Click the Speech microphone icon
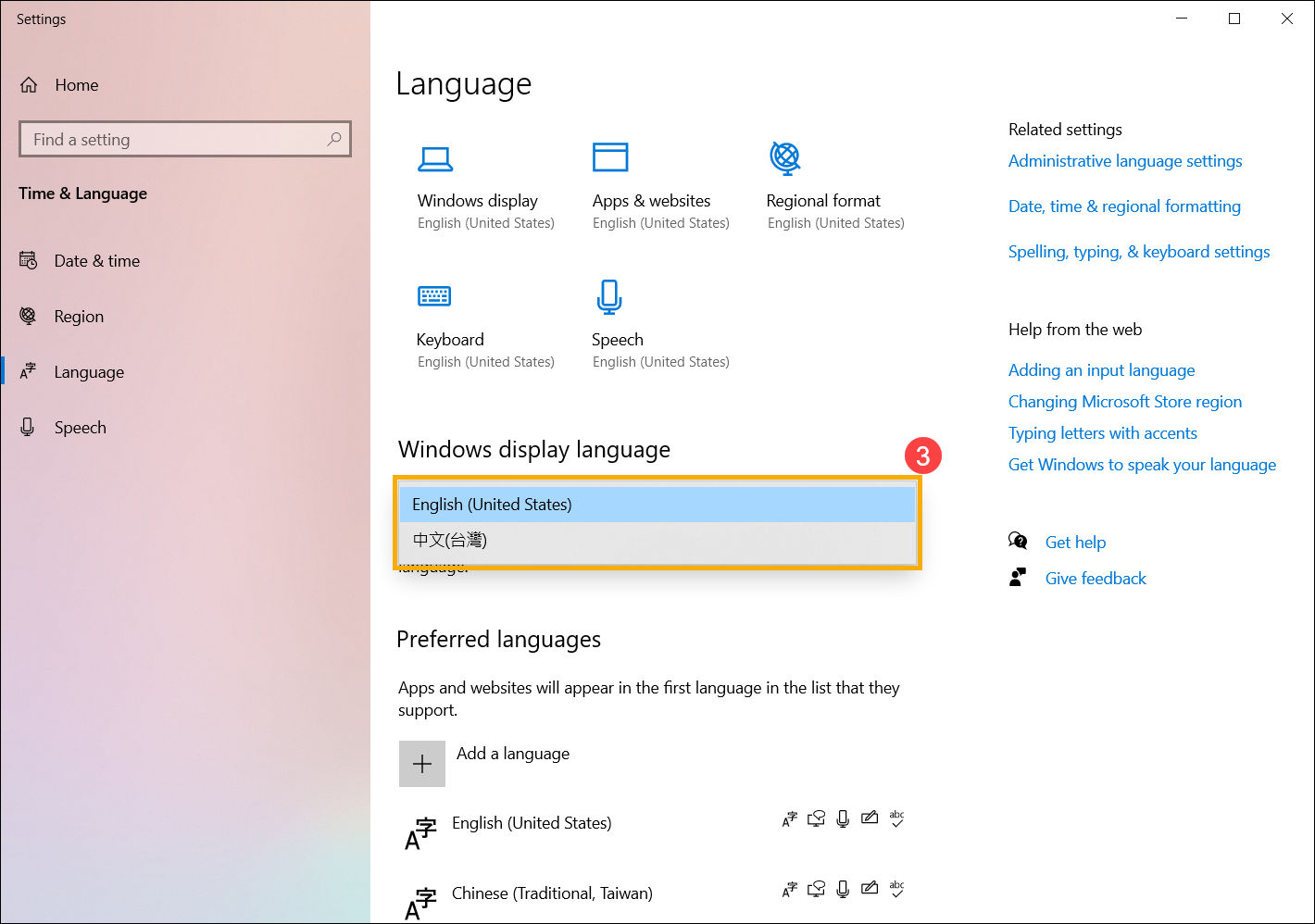 coord(608,296)
